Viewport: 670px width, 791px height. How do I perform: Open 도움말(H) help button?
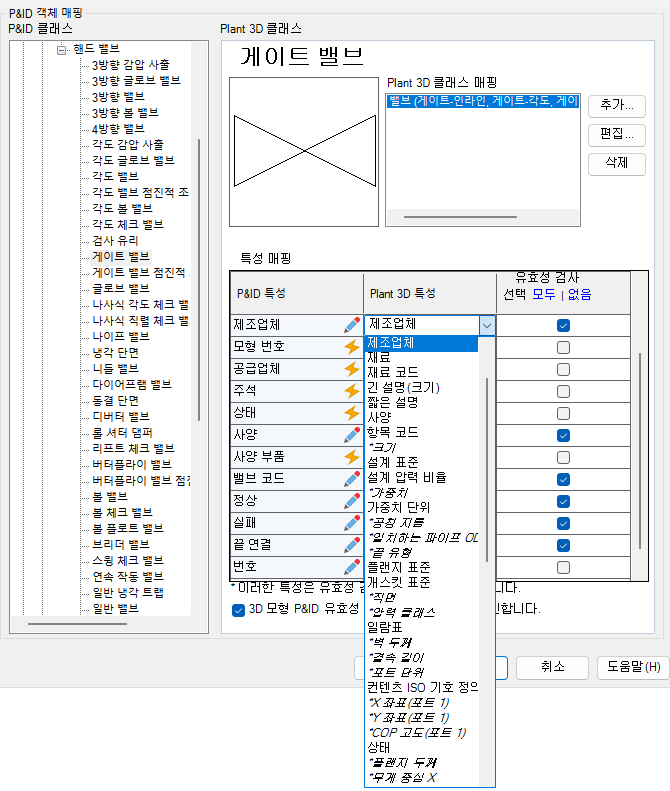[634, 667]
